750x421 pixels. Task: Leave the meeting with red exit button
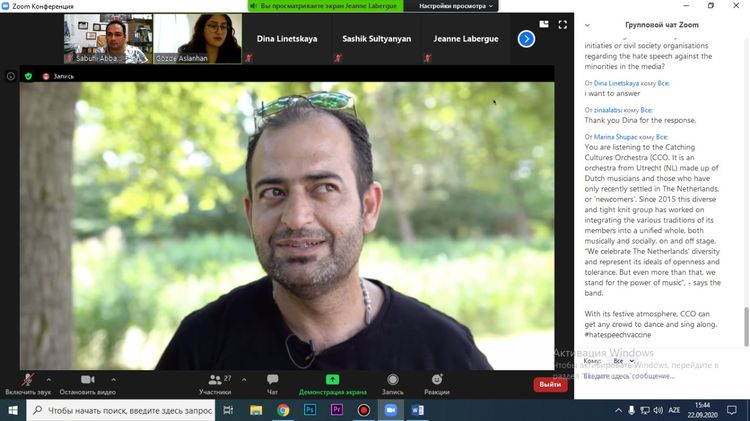(550, 384)
